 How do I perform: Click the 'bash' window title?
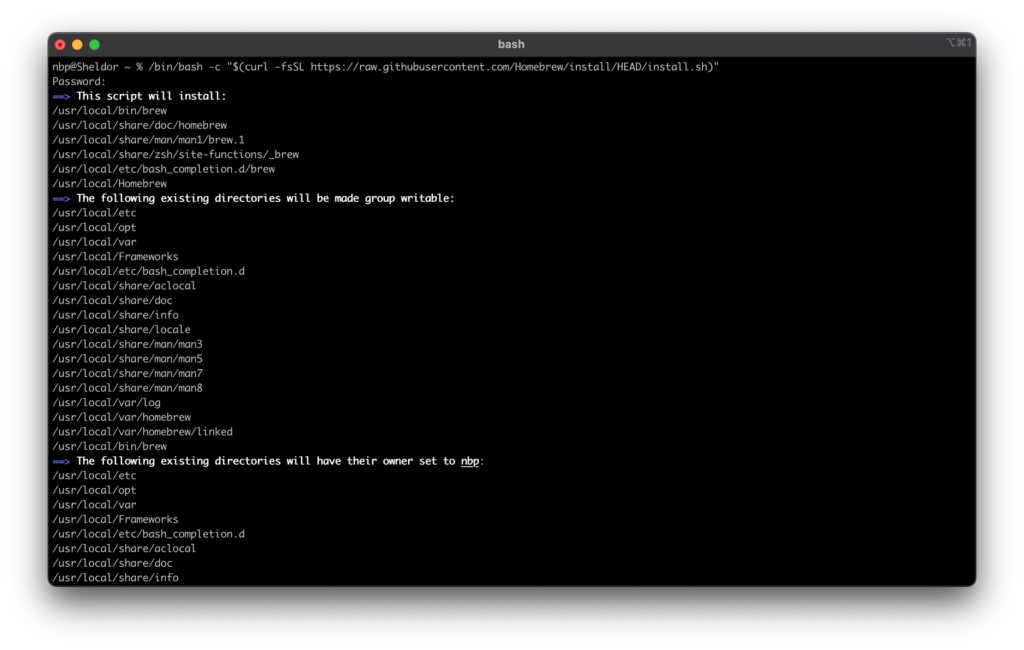pos(511,44)
